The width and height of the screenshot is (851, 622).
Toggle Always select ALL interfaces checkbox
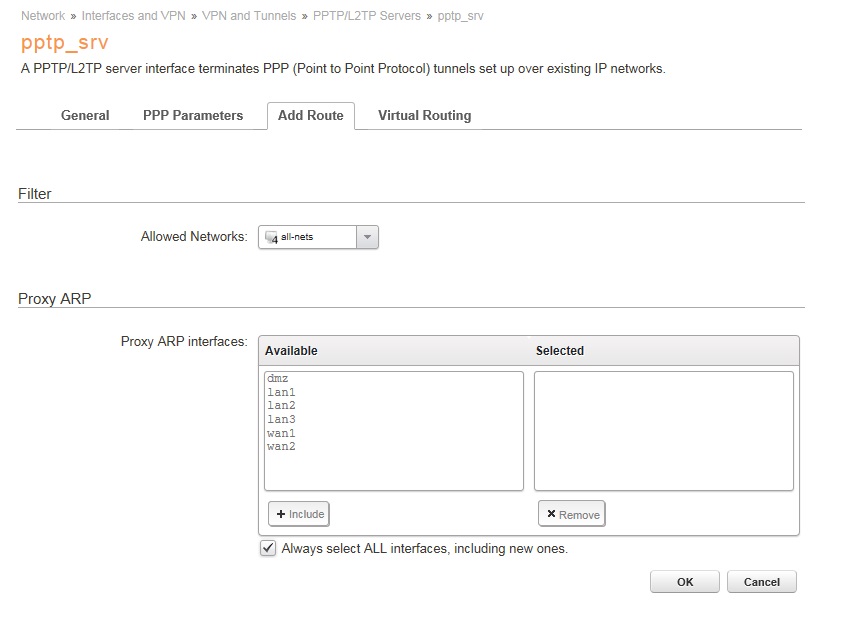(x=268, y=548)
